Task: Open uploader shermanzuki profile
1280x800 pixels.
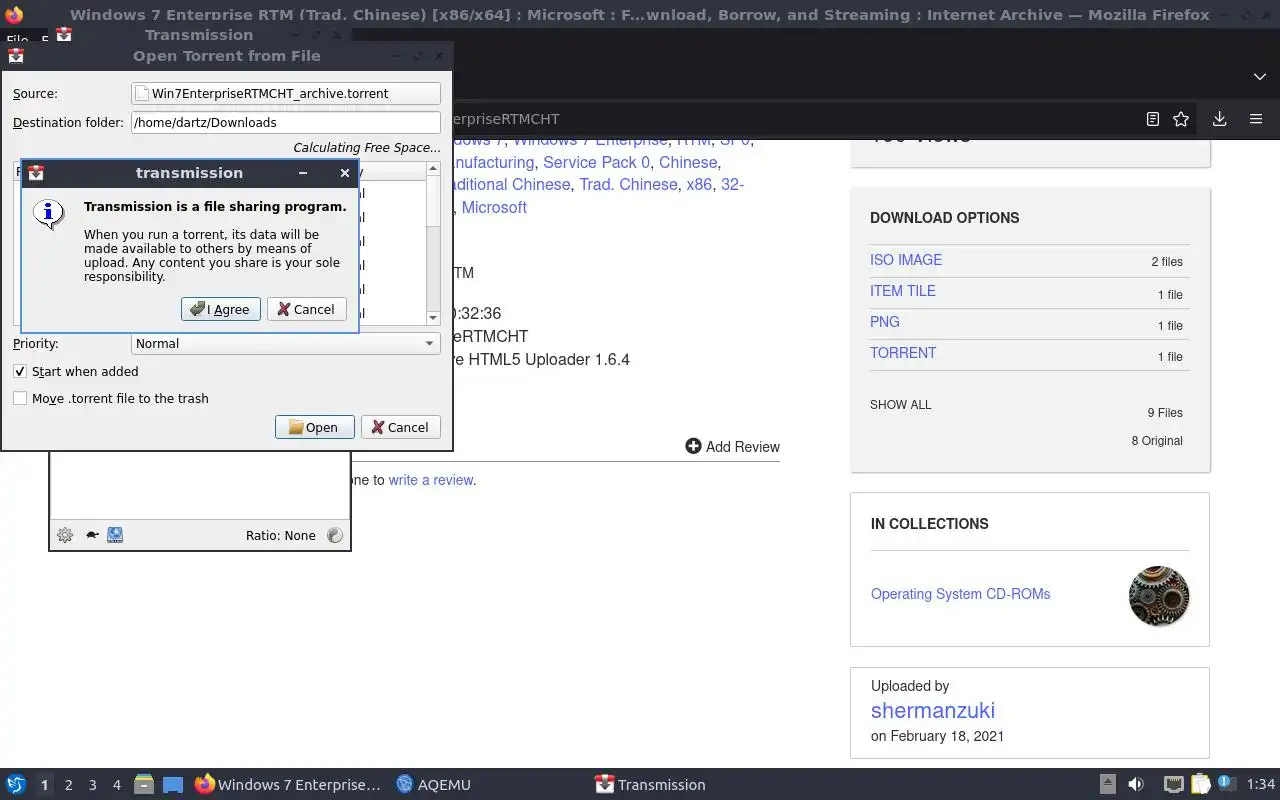Action: [x=933, y=711]
